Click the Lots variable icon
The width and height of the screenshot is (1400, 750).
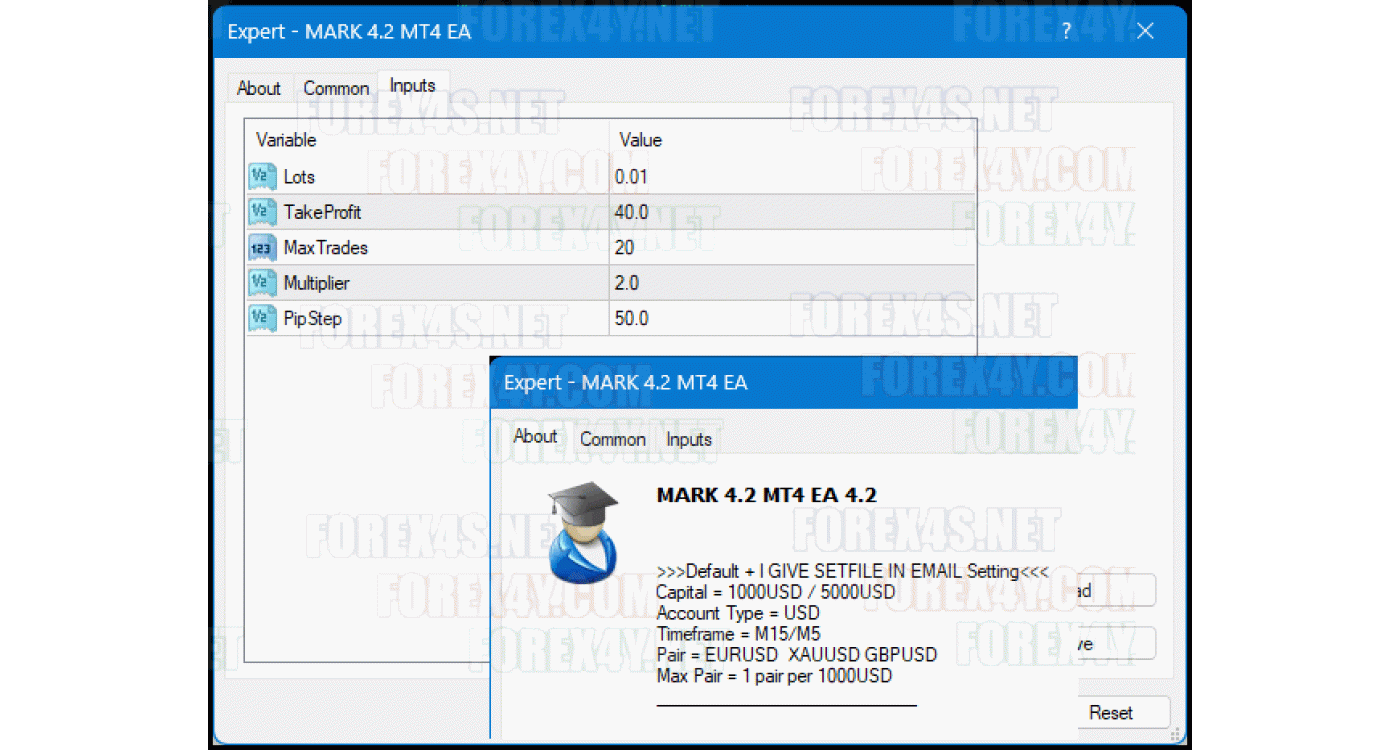[262, 177]
